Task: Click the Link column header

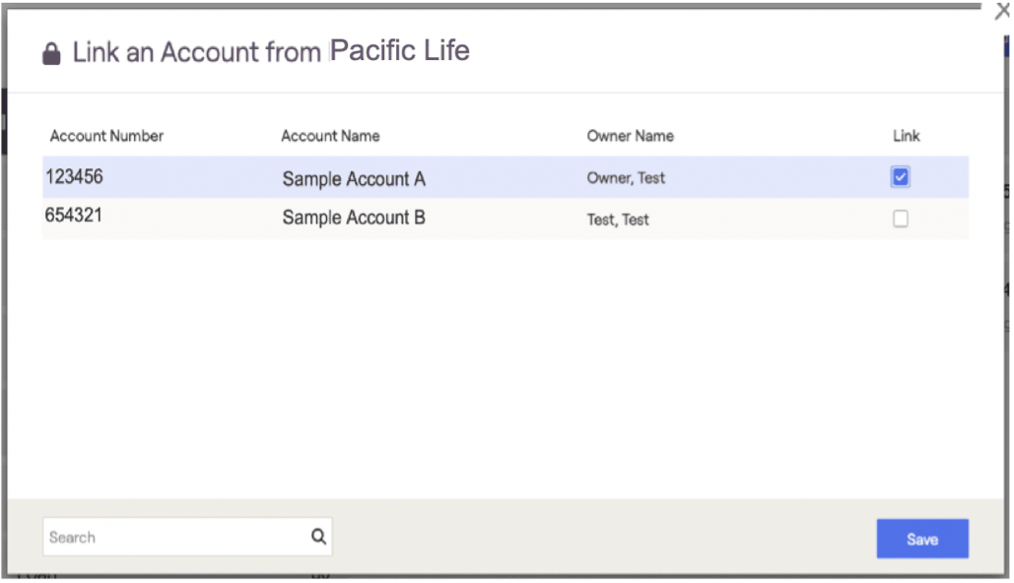Action: pos(906,136)
